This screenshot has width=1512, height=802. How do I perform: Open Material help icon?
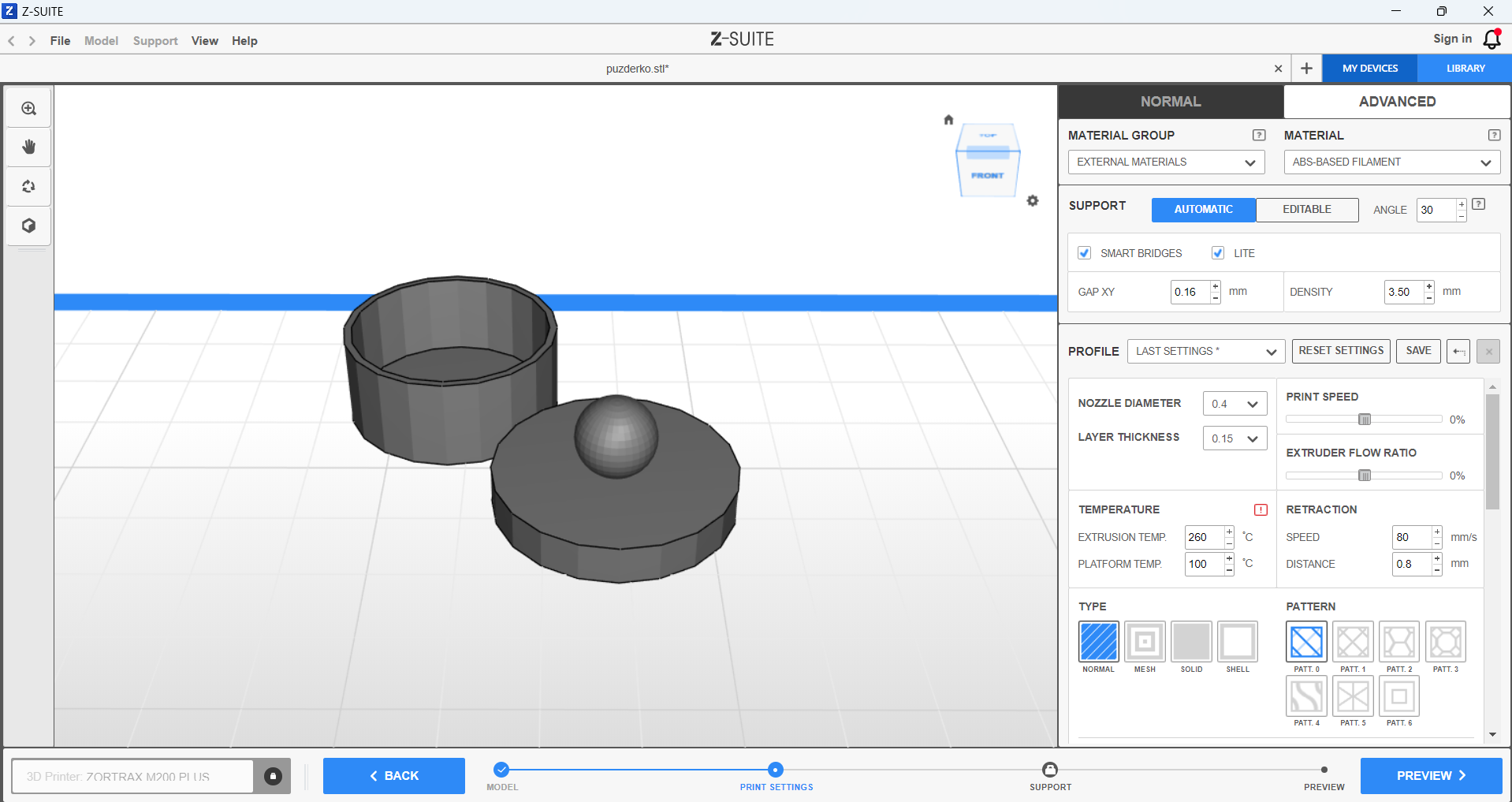[x=1494, y=136]
